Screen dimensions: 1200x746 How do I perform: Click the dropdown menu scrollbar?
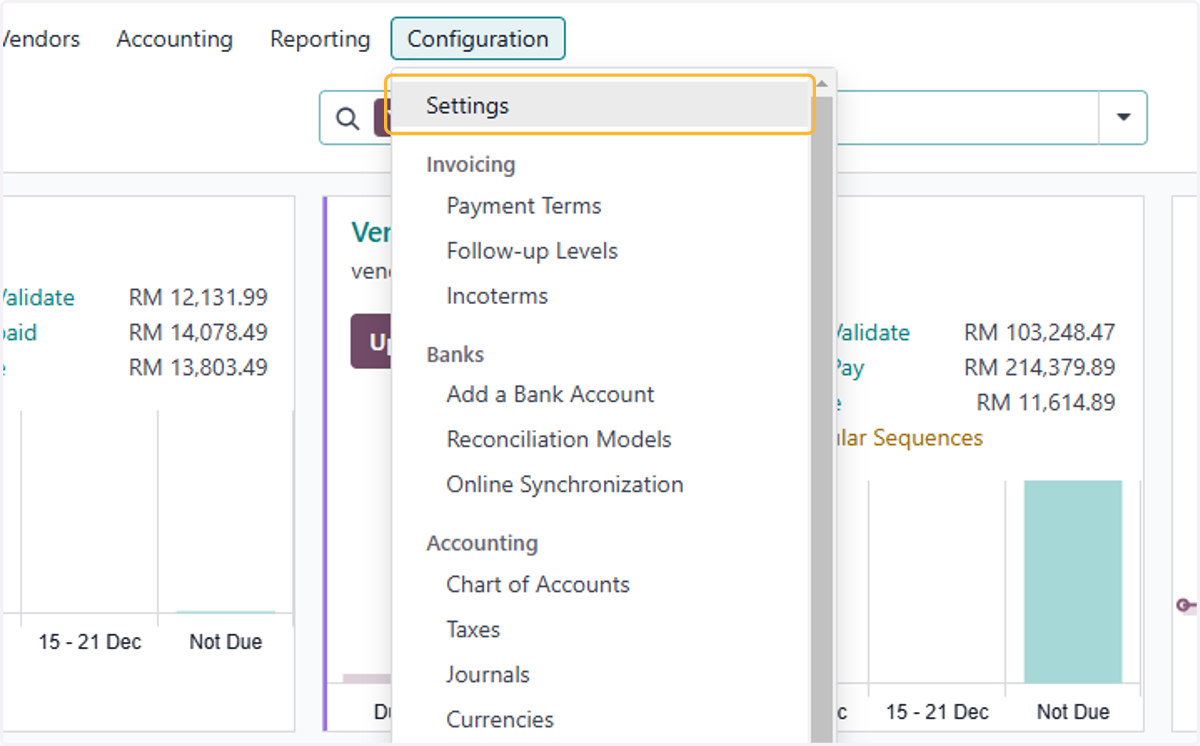pos(822,420)
